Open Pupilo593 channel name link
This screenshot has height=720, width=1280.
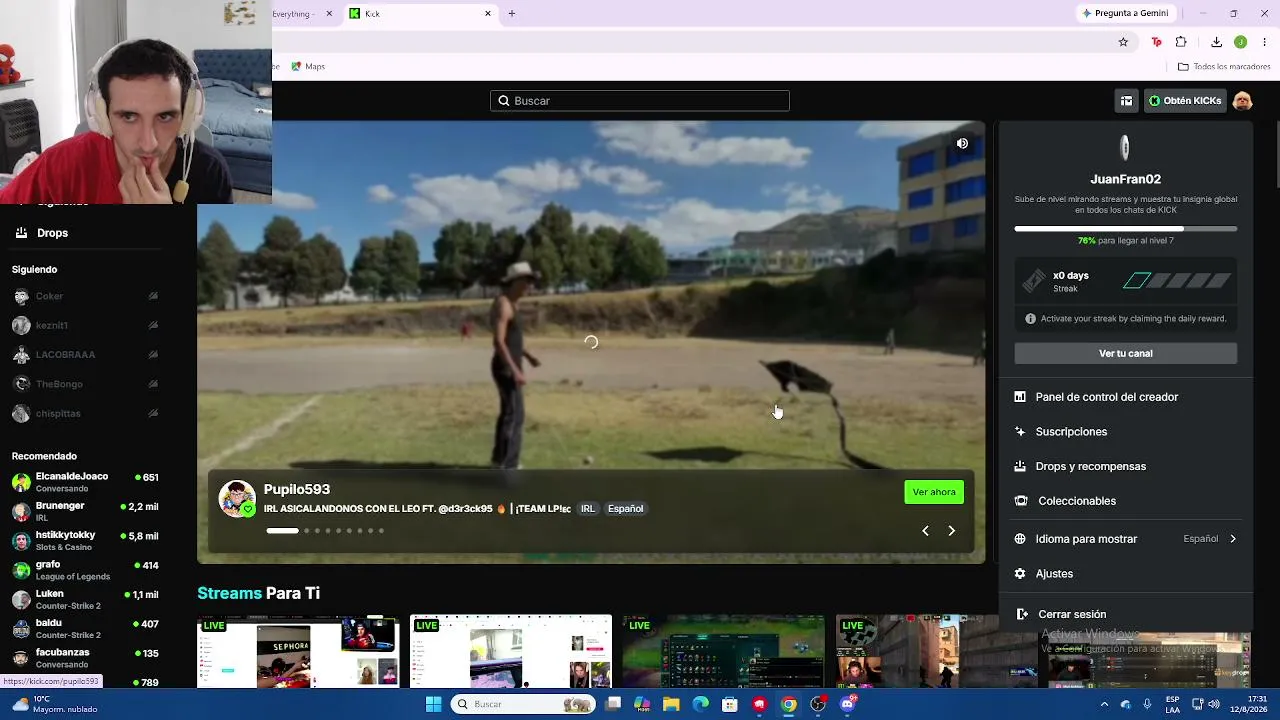tap(296, 489)
